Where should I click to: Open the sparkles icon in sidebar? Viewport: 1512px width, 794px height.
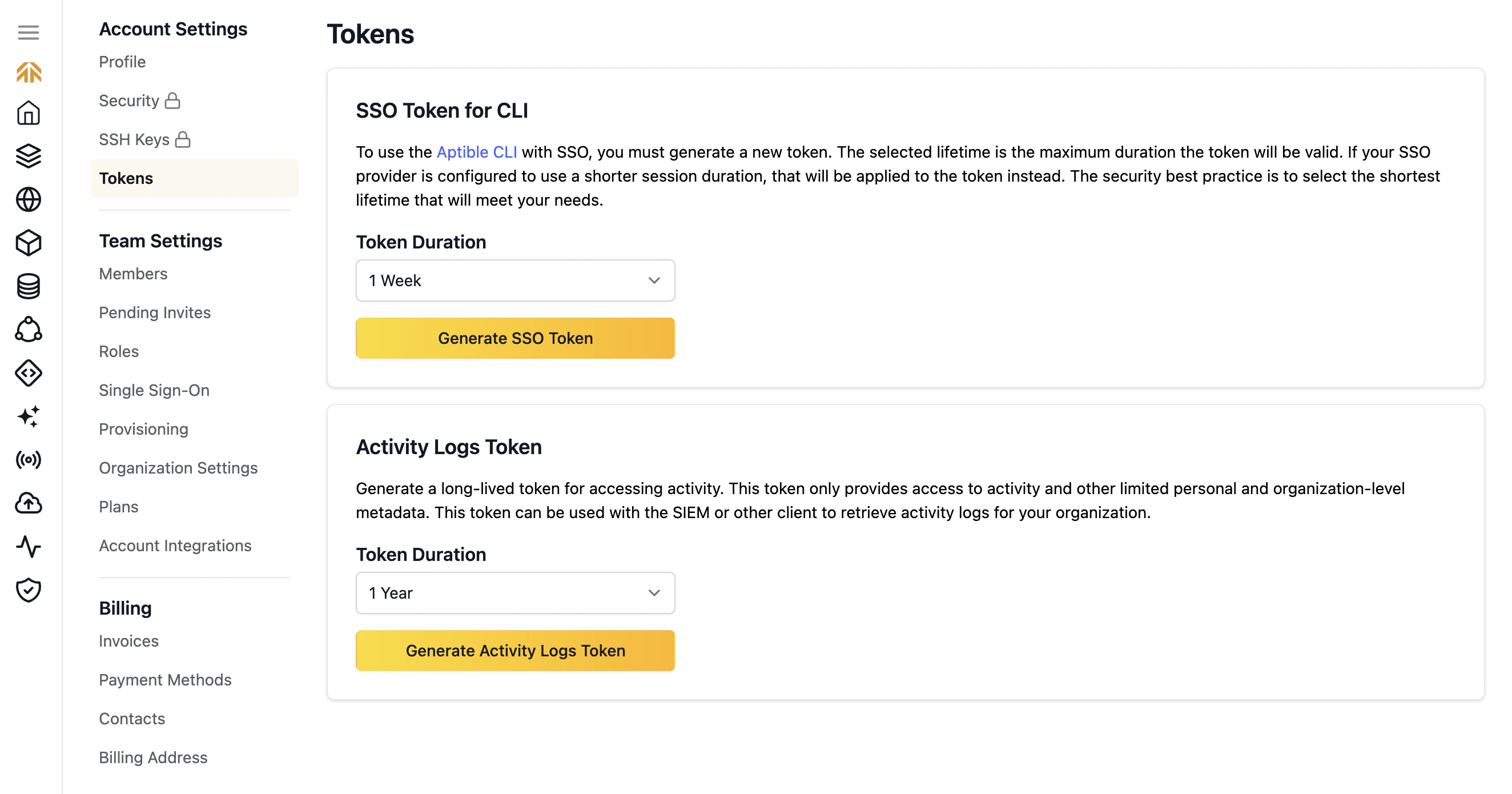[28, 416]
